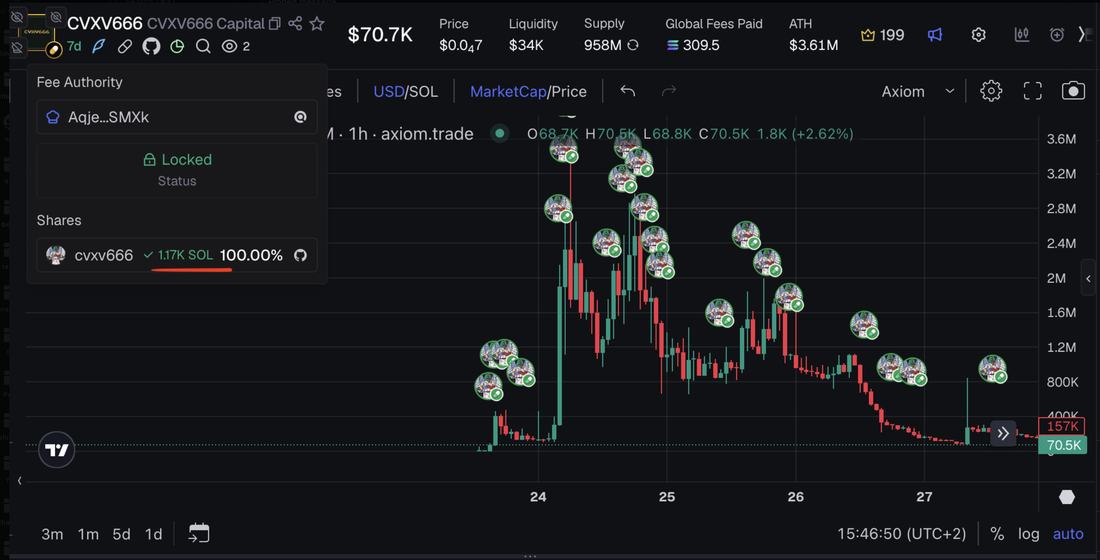
Task: Click the @ icon in the Aqje...SMXk row
Action: (300, 117)
